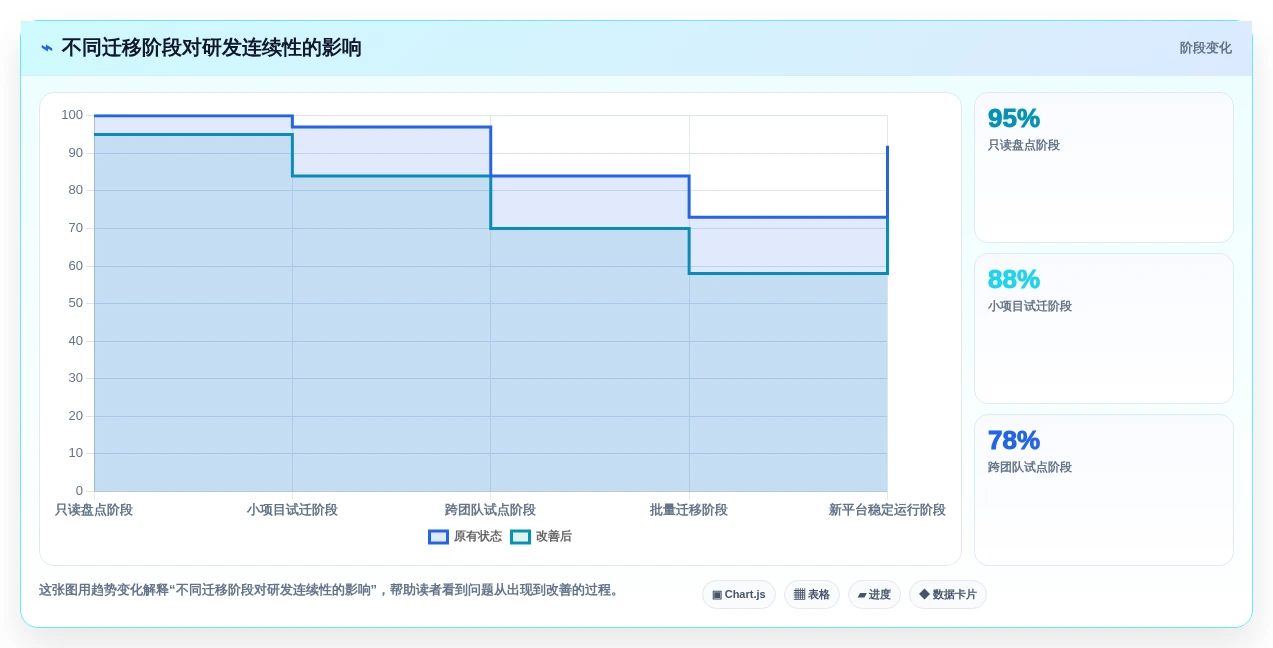The width and height of the screenshot is (1273, 648).
Task: Click x-axis label 只读盘点阶段
Action: pos(94,510)
